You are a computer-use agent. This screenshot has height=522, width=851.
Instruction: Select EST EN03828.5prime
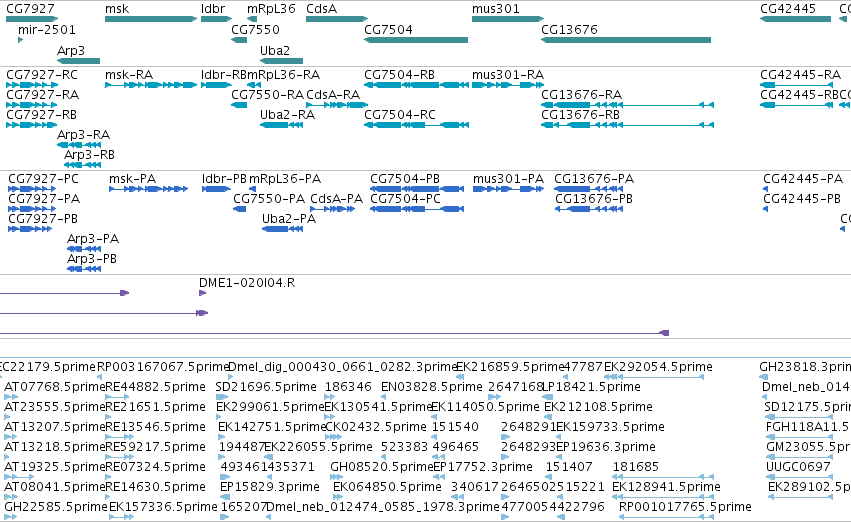pos(431,387)
